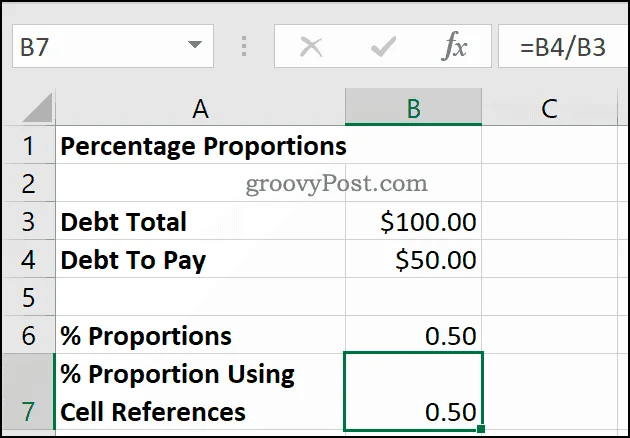Image resolution: width=630 pixels, height=438 pixels.
Task: Select the Debt To Pay label cell
Action: pos(200,260)
